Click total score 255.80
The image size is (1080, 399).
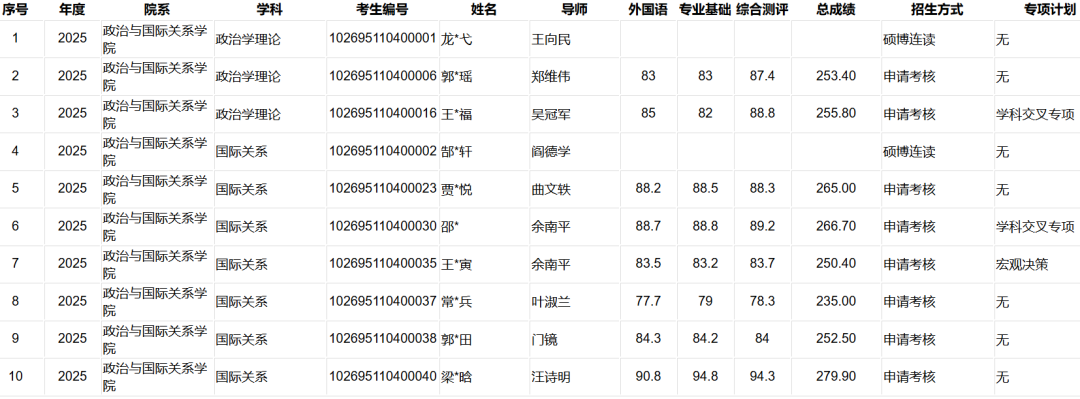(x=835, y=114)
